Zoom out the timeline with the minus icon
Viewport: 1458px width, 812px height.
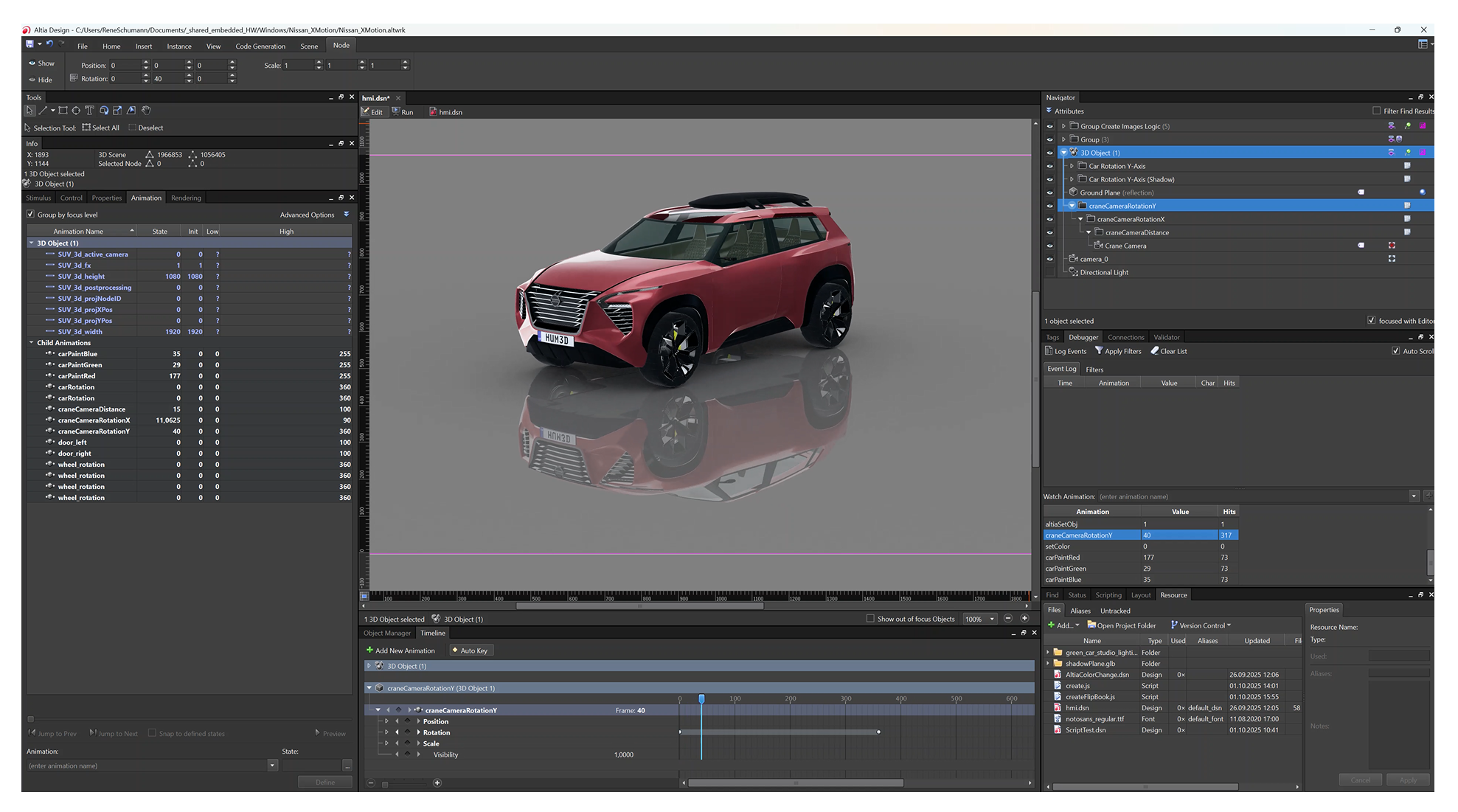coord(371,783)
